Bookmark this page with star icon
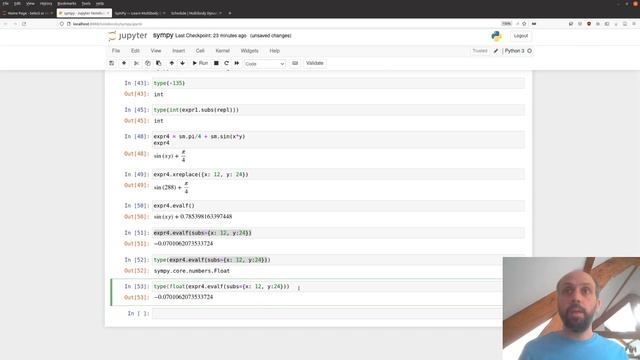 pyautogui.click(x=524, y=24)
